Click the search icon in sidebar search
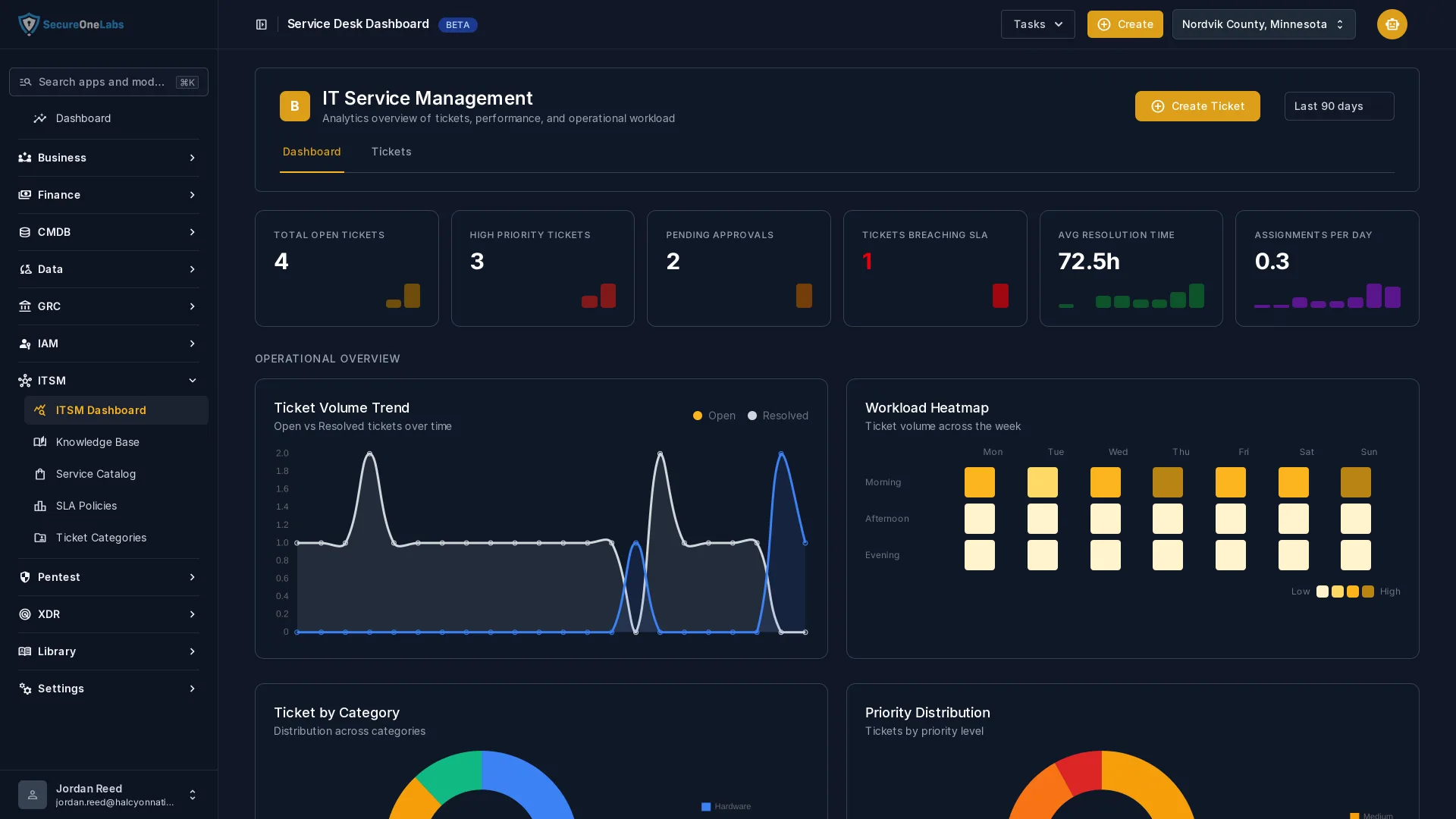1456x819 pixels. tap(25, 82)
